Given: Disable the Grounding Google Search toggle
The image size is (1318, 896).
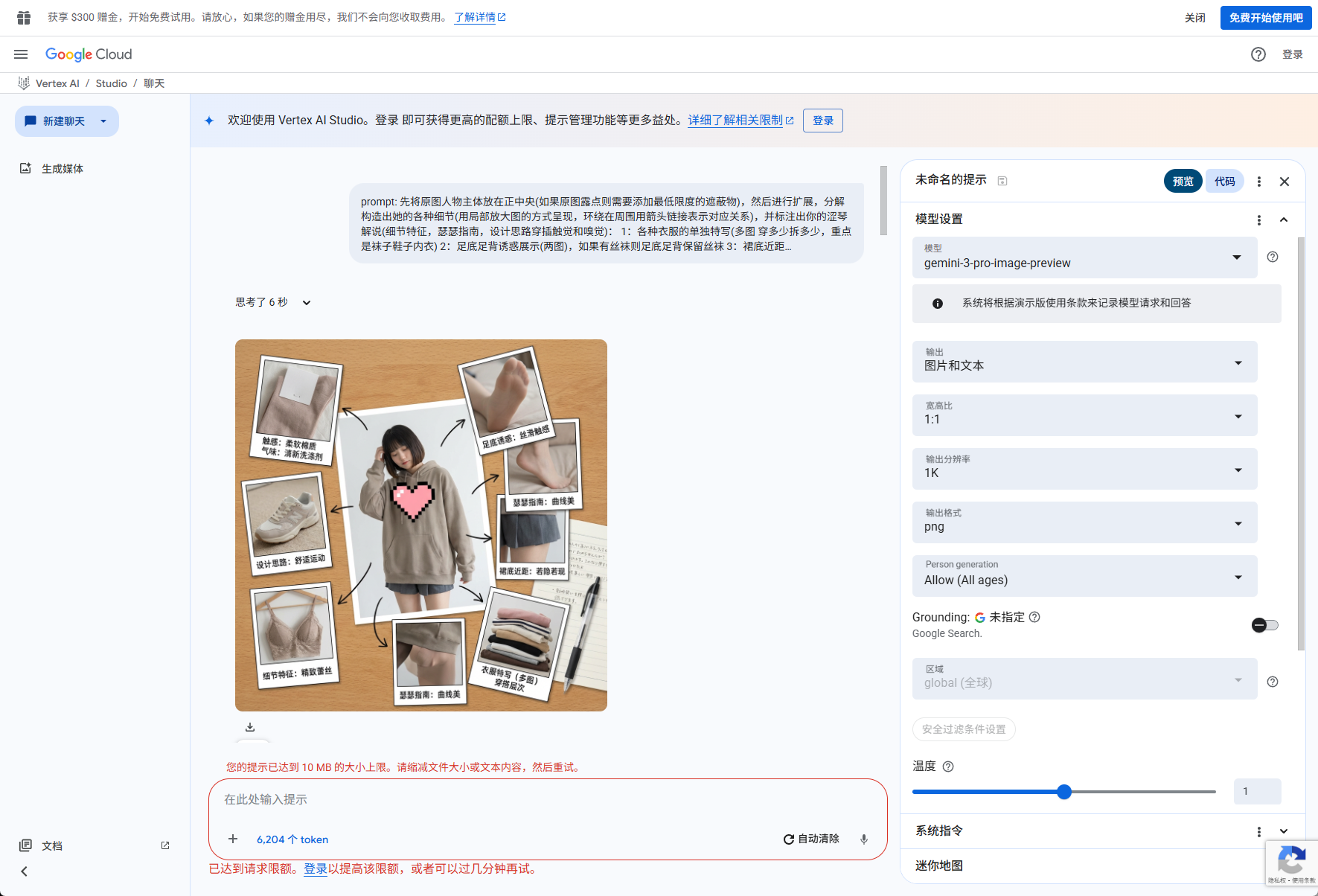Looking at the screenshot, I should (x=1264, y=625).
